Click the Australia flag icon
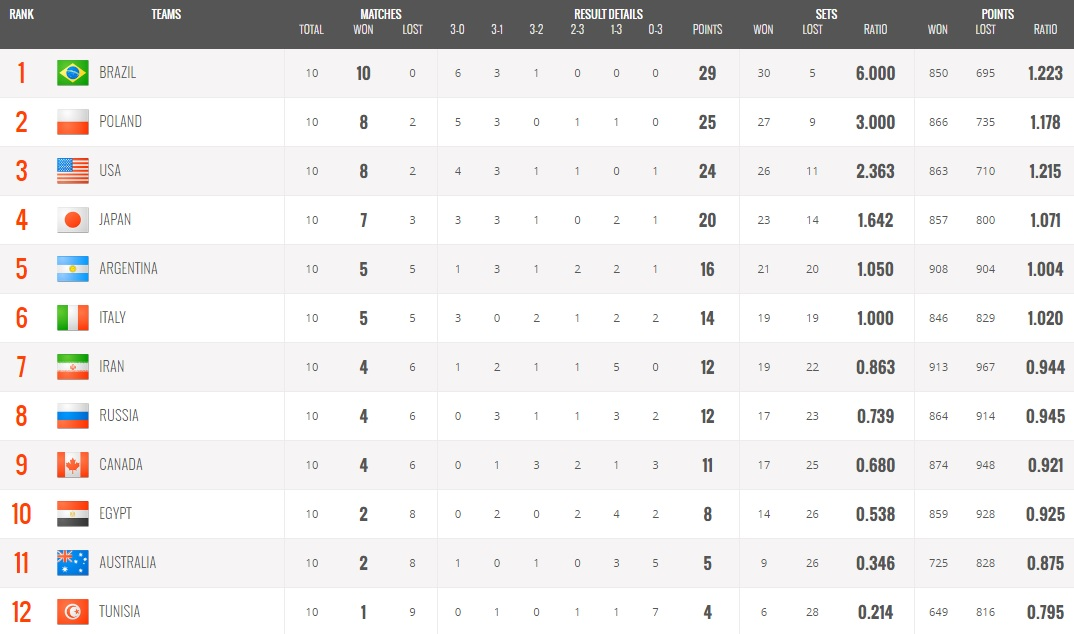Image resolution: width=1074 pixels, height=634 pixels. click(x=73, y=563)
